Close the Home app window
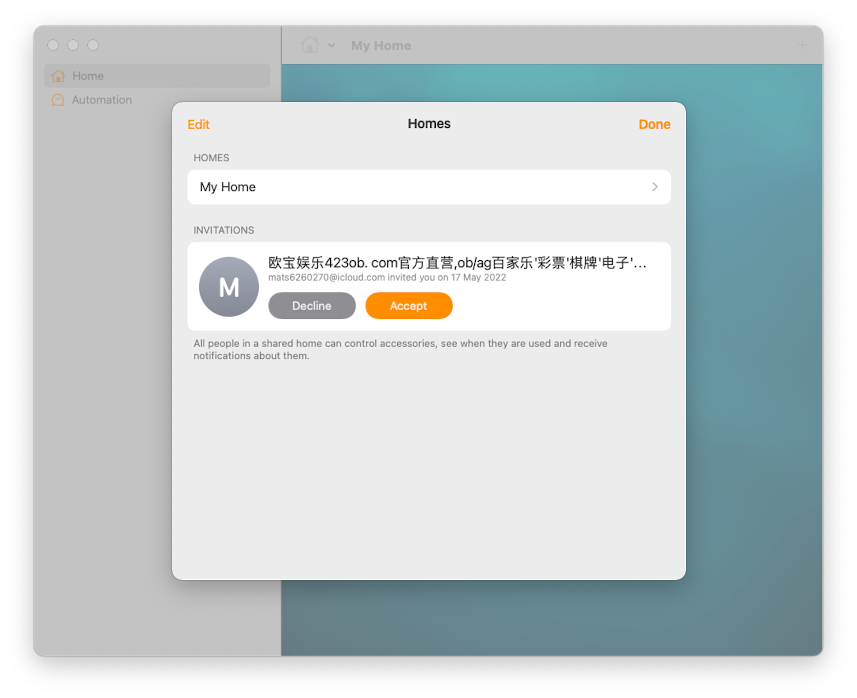The image size is (857, 698). click(53, 45)
